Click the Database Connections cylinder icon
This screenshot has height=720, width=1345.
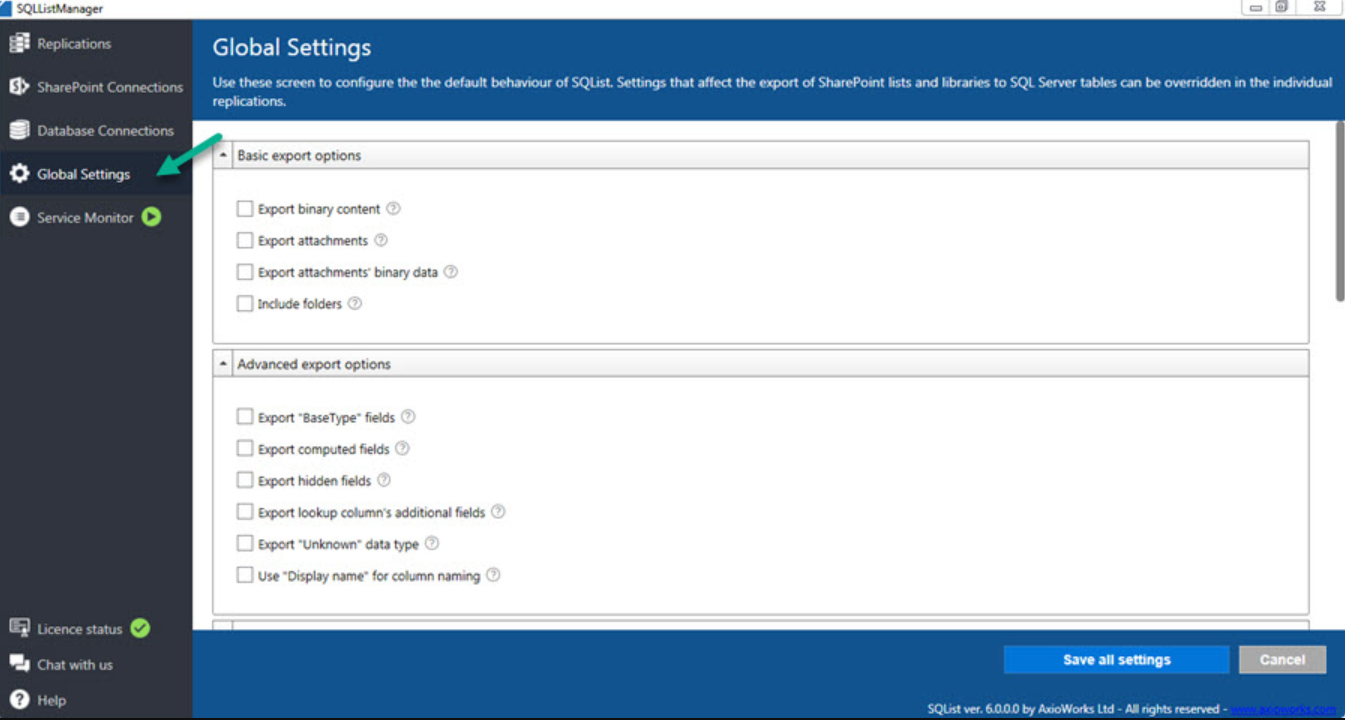point(19,130)
